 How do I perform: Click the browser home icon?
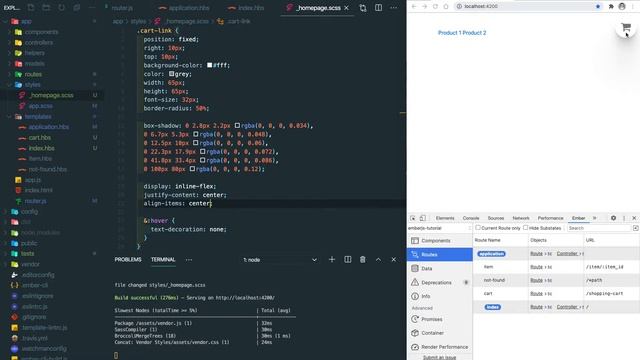446,7
